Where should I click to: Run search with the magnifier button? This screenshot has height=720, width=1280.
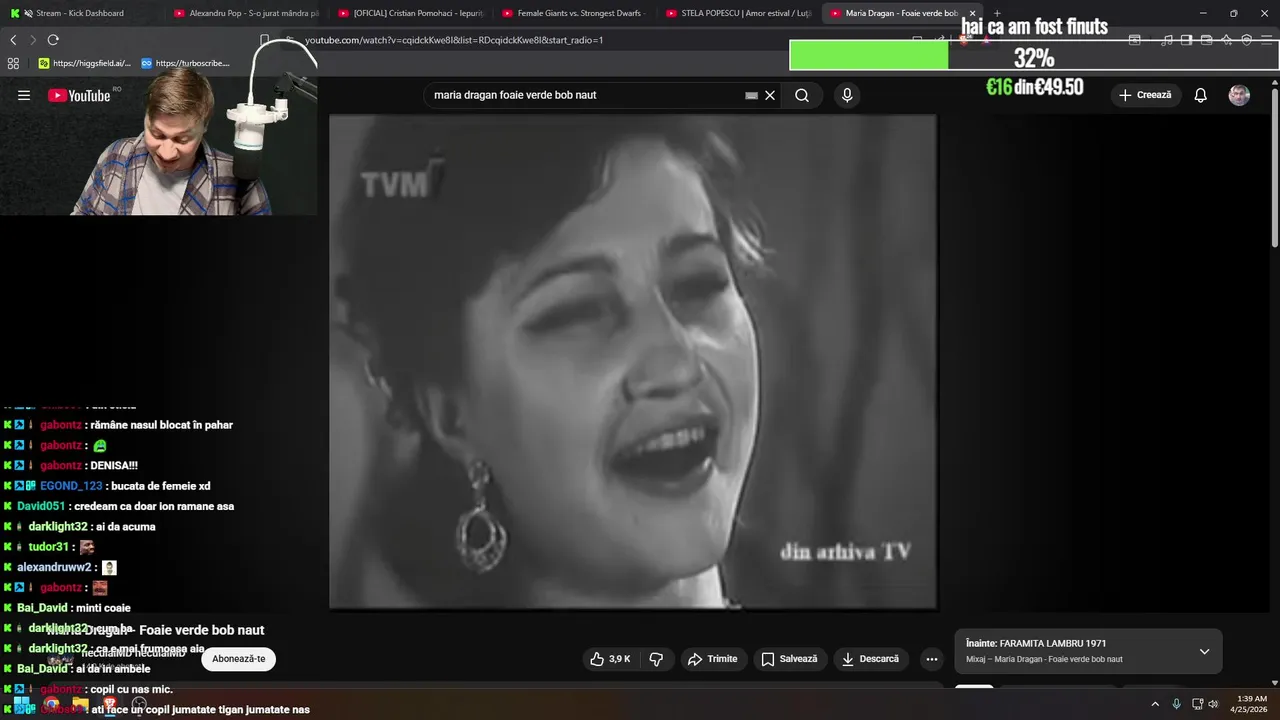802,95
